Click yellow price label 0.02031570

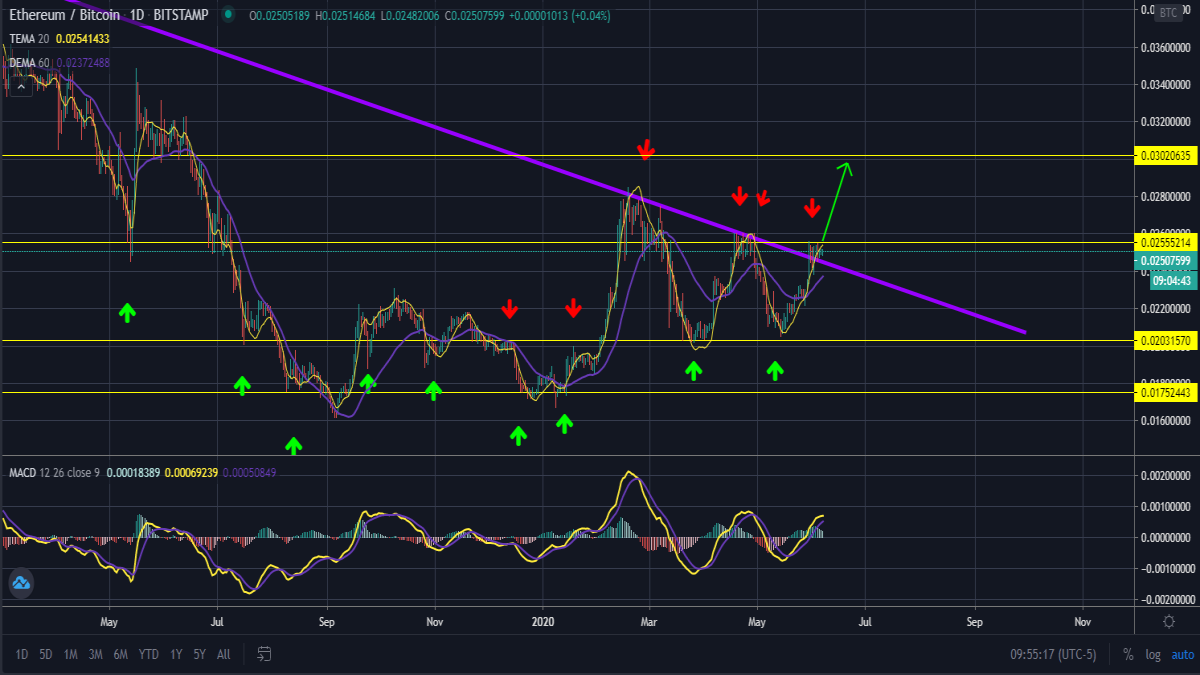tap(1166, 341)
